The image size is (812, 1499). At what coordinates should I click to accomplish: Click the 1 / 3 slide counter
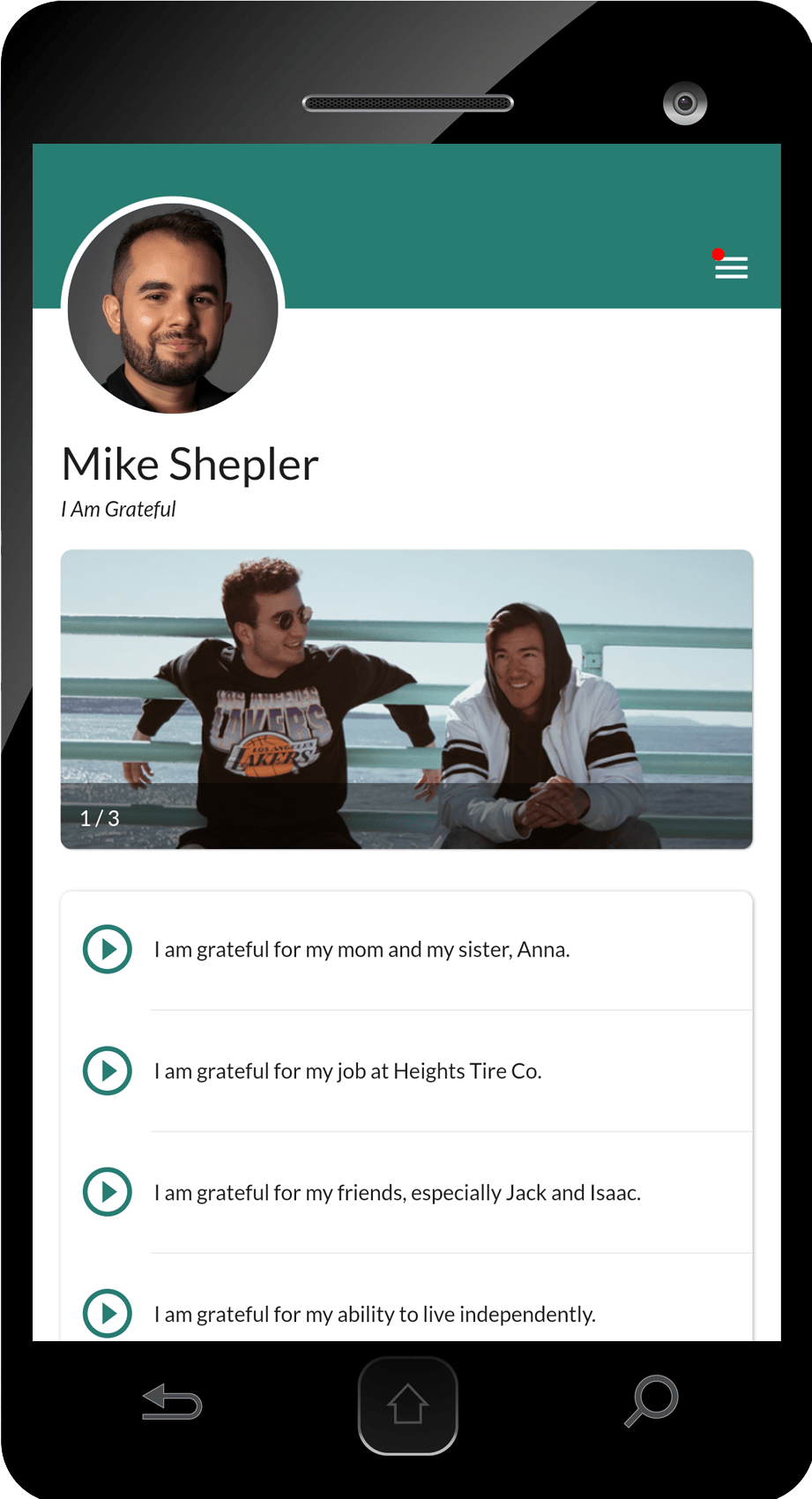[x=100, y=818]
